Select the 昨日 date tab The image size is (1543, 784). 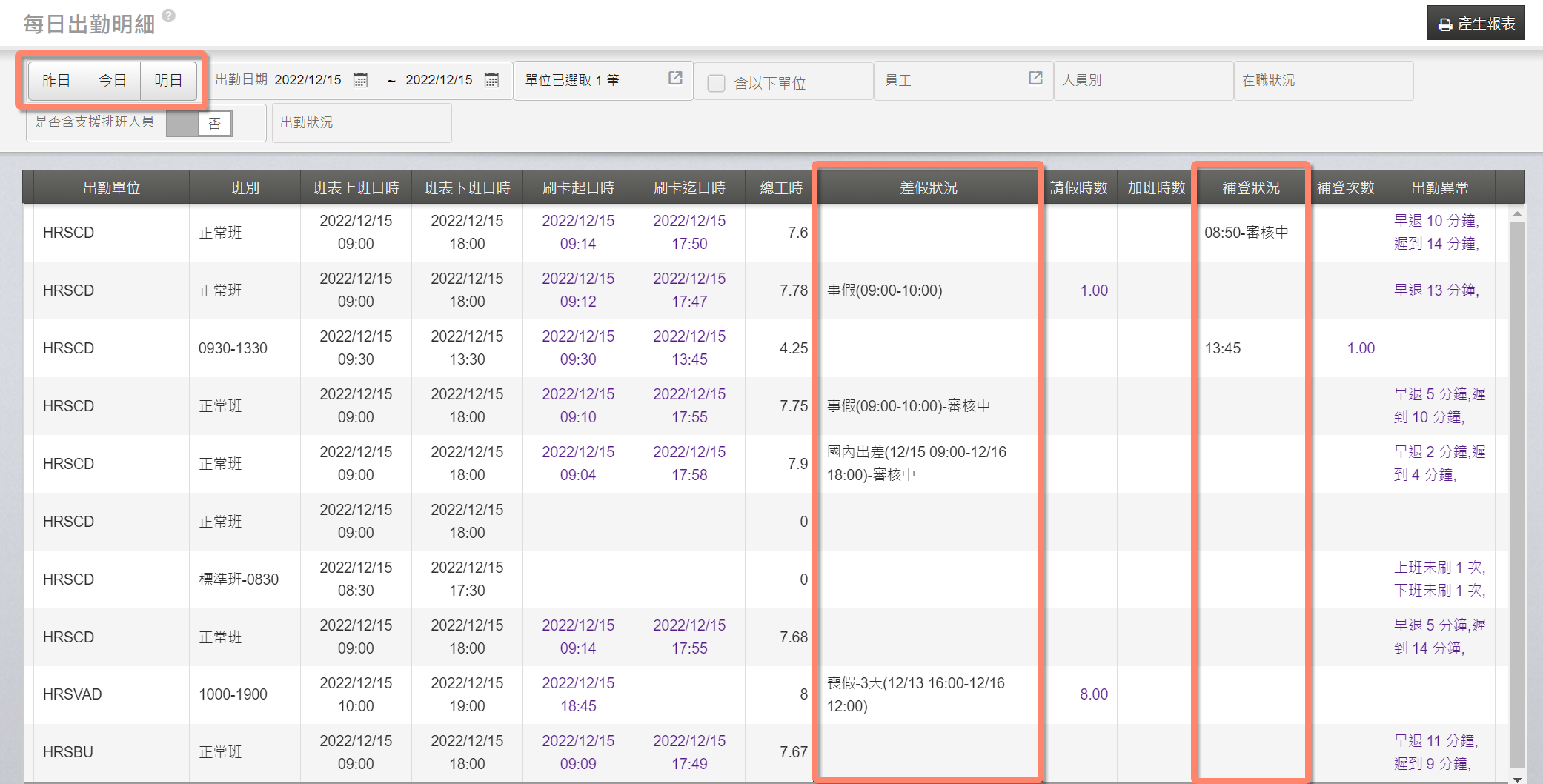pos(56,80)
